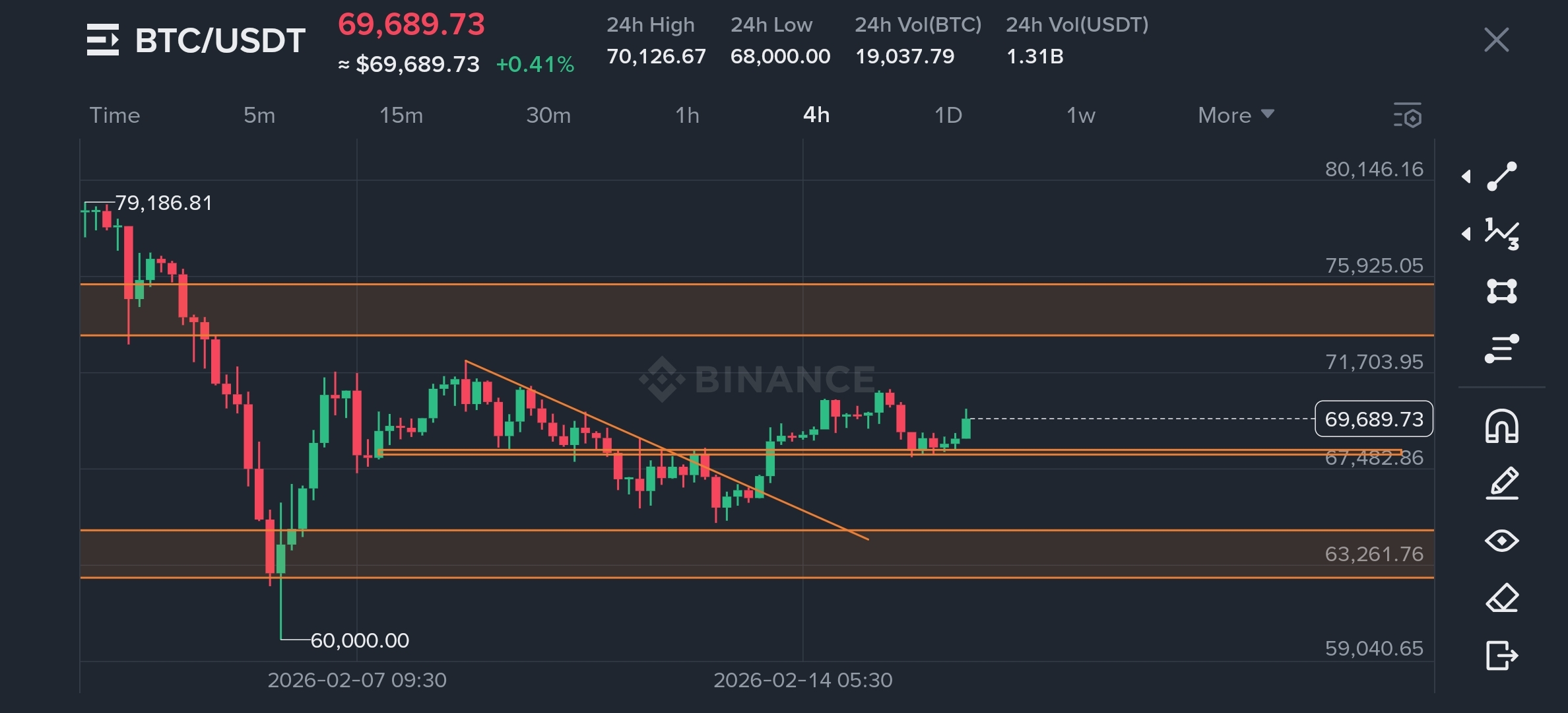Click the exit drawing mode icon
Viewport: 1568px width, 713px height.
pos(1502,656)
